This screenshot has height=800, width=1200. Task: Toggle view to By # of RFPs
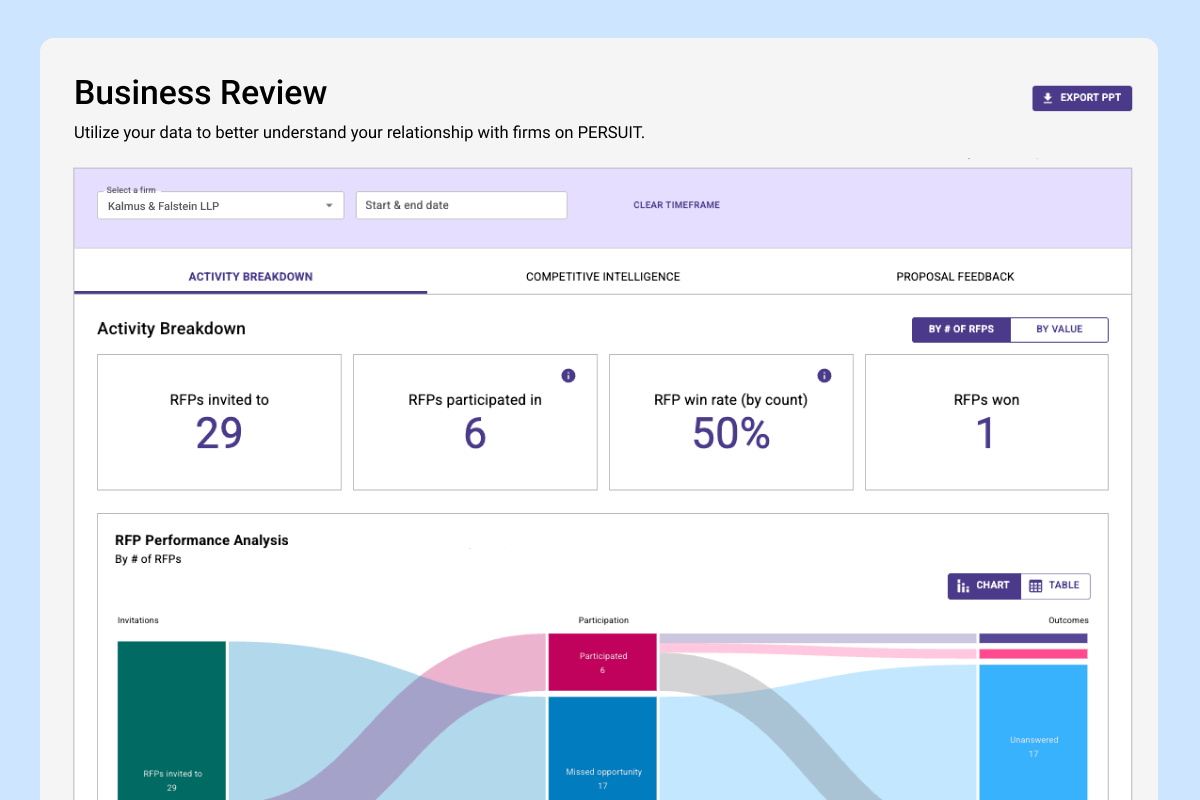coord(961,330)
